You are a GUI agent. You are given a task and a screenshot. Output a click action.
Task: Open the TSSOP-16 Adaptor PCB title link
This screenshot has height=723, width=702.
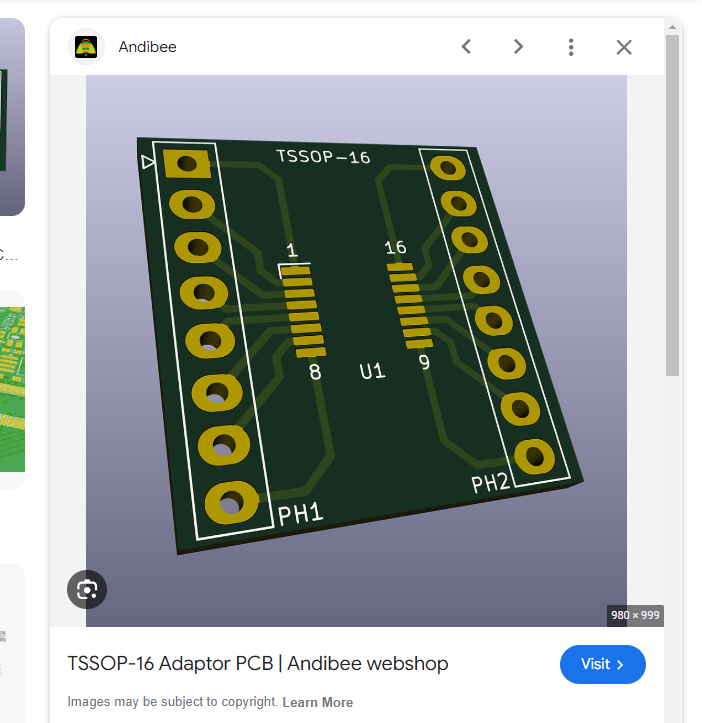[x=258, y=664]
